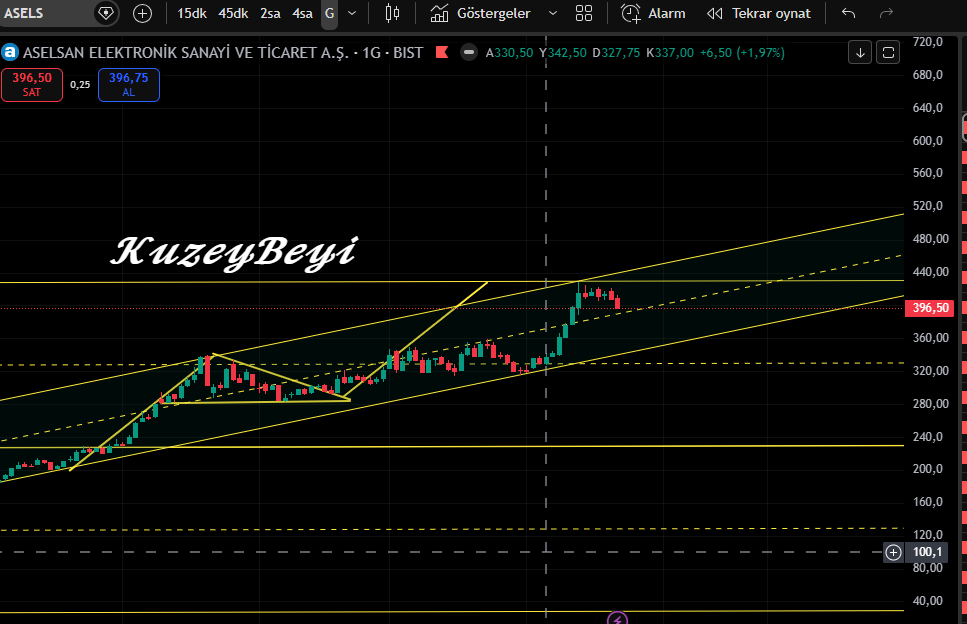Click the 720,0 price axis label
This screenshot has width=967, height=624.
tap(928, 42)
